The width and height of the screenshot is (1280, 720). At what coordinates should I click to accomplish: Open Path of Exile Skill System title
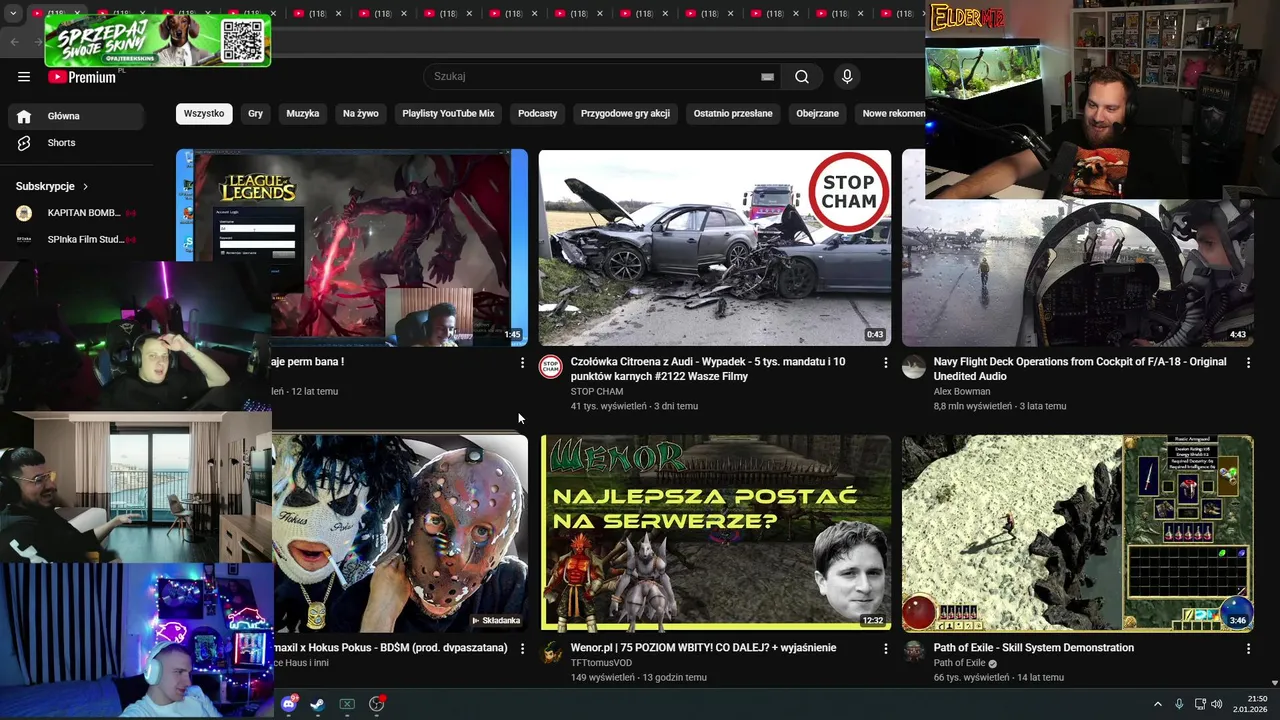(1033, 648)
